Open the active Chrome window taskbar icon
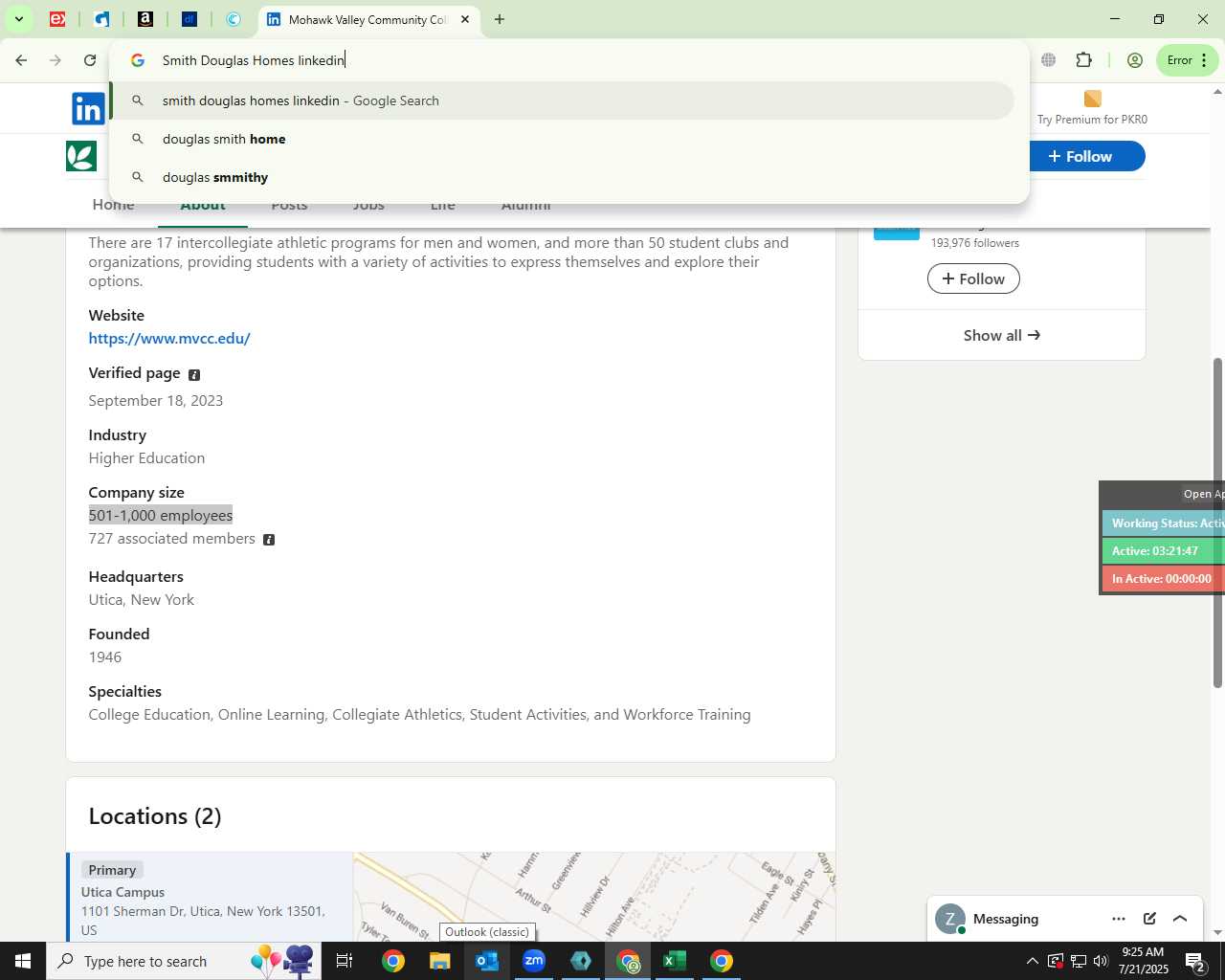The width and height of the screenshot is (1225, 980). coord(628,961)
